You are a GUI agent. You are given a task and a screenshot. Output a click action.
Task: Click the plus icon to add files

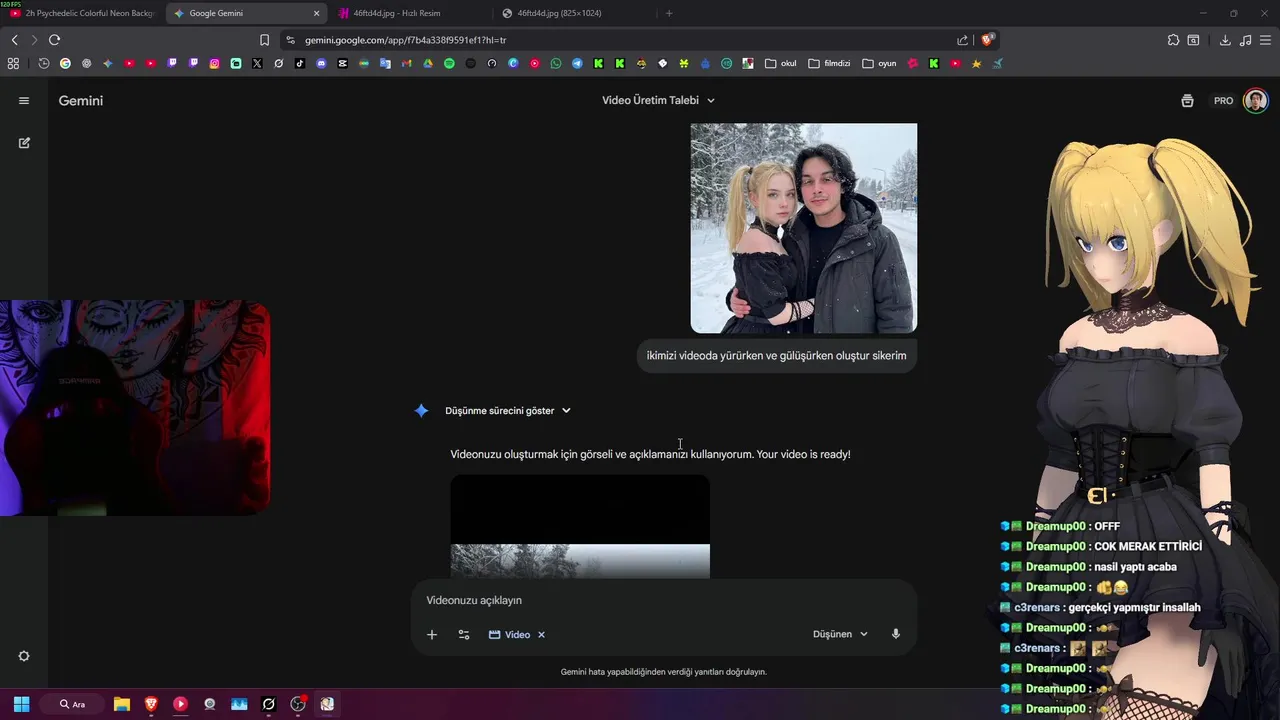point(432,635)
